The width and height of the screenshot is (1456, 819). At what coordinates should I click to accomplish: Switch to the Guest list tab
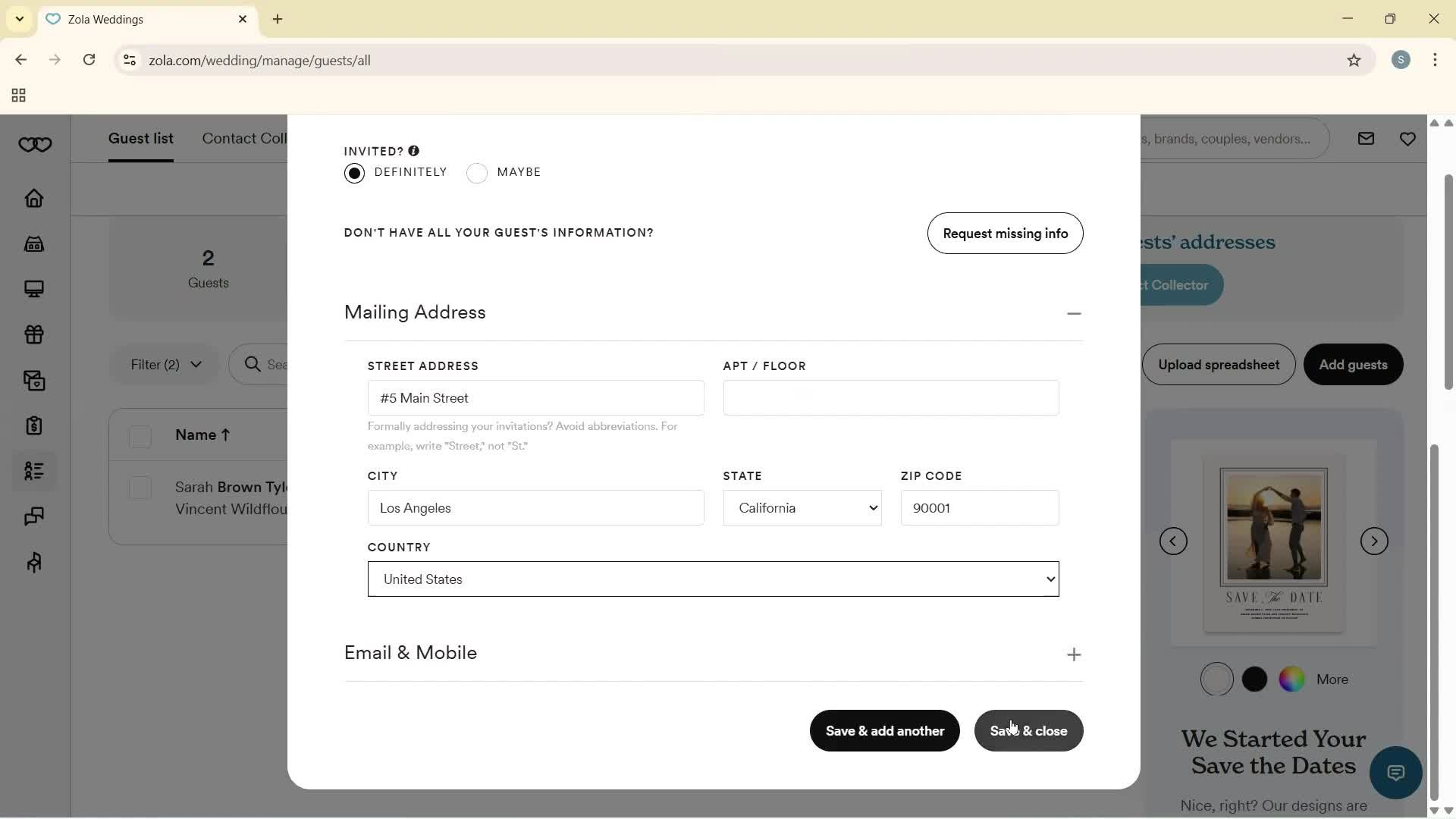click(x=141, y=139)
